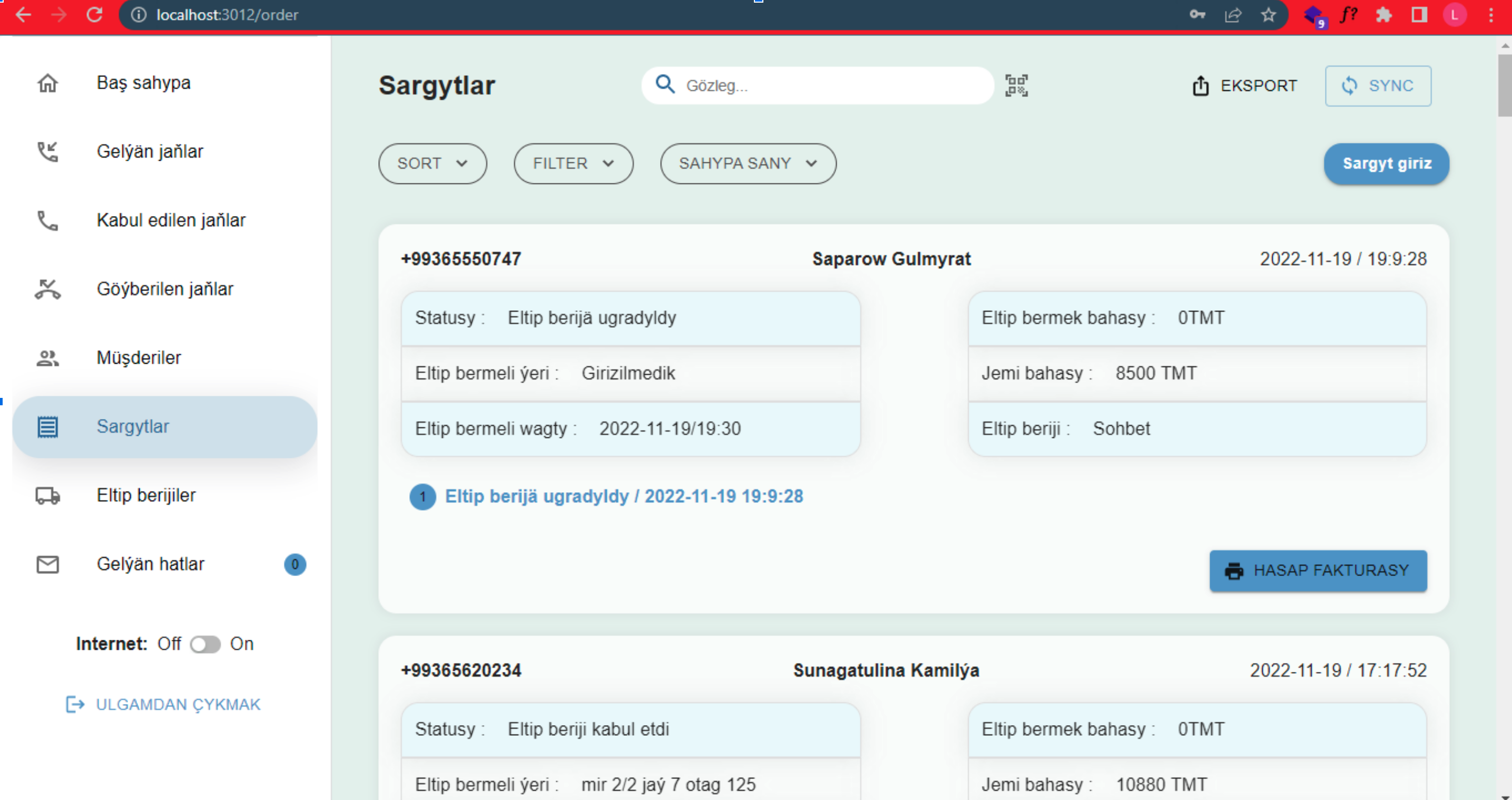The height and width of the screenshot is (800, 1512).
Task: Expand the SORT dropdown
Action: pyautogui.click(x=433, y=163)
